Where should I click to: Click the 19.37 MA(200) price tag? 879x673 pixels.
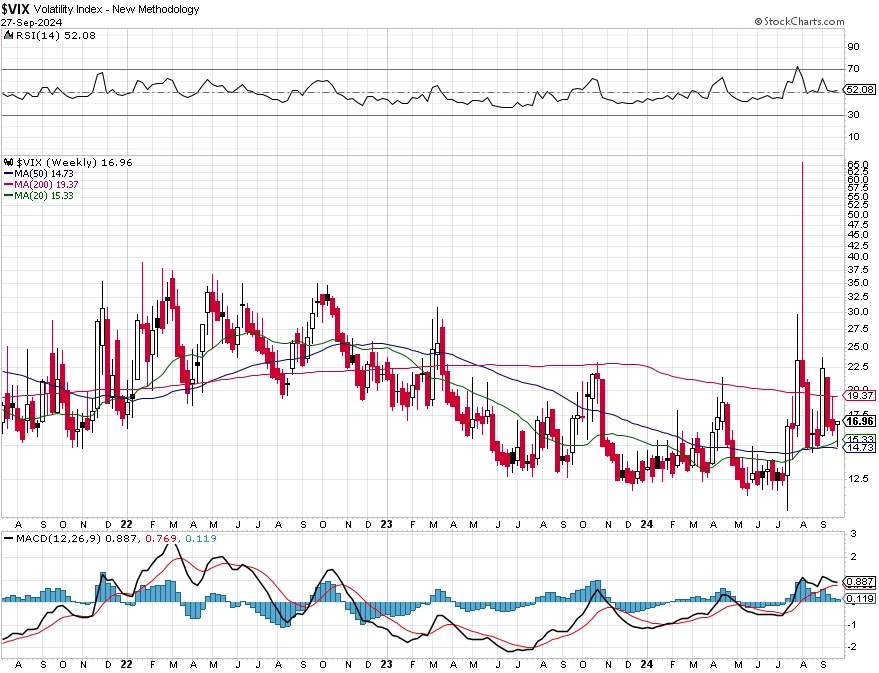pyautogui.click(x=860, y=396)
